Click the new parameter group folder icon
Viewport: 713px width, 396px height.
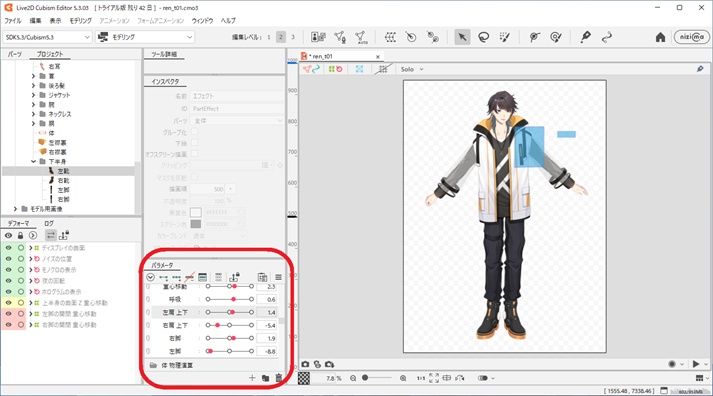(x=266, y=378)
